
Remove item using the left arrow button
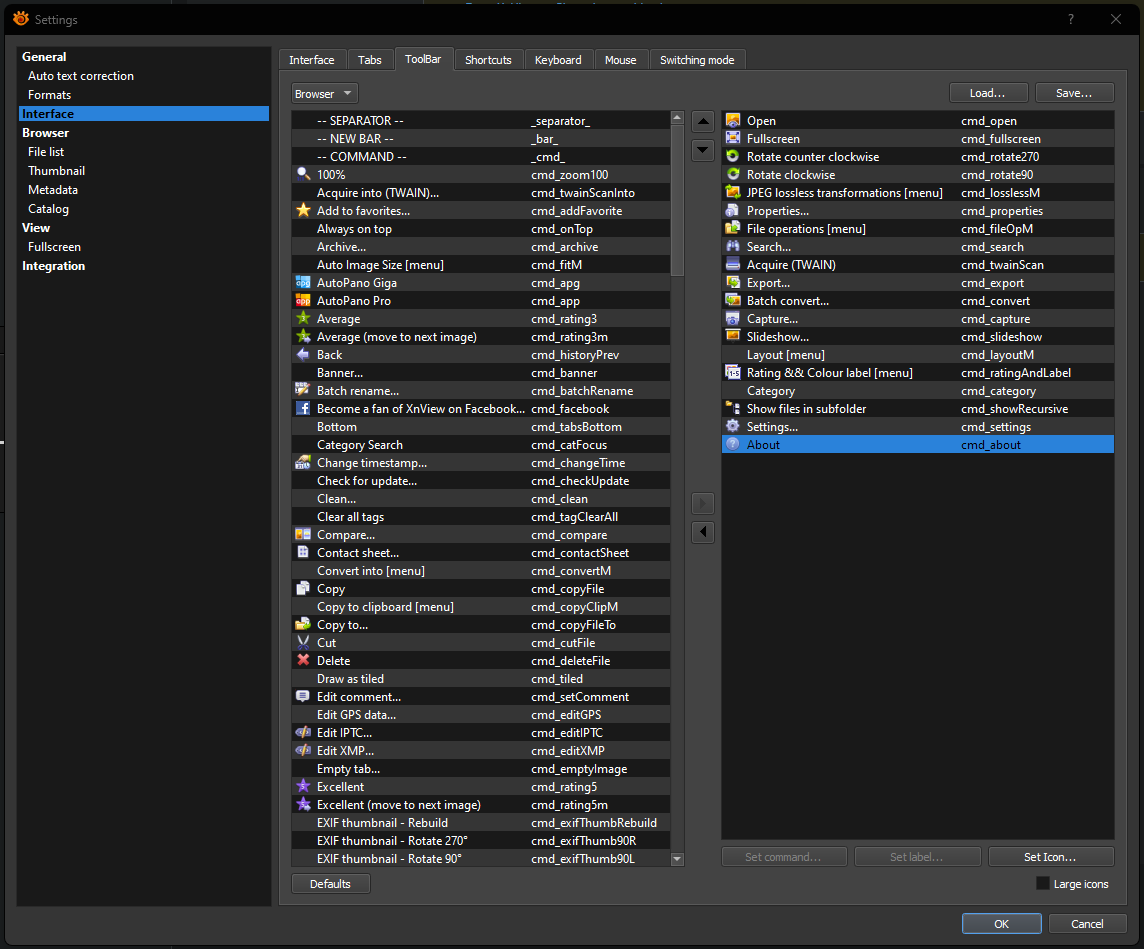703,532
